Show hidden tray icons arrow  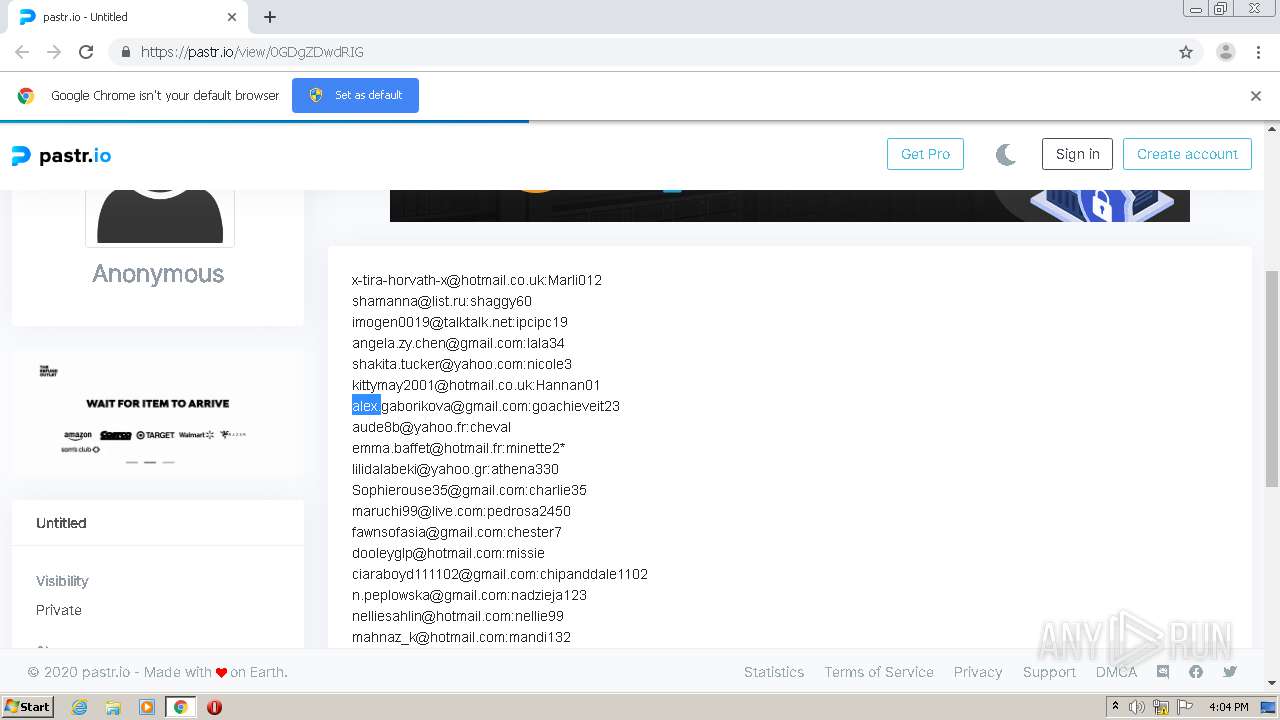click(x=1116, y=707)
